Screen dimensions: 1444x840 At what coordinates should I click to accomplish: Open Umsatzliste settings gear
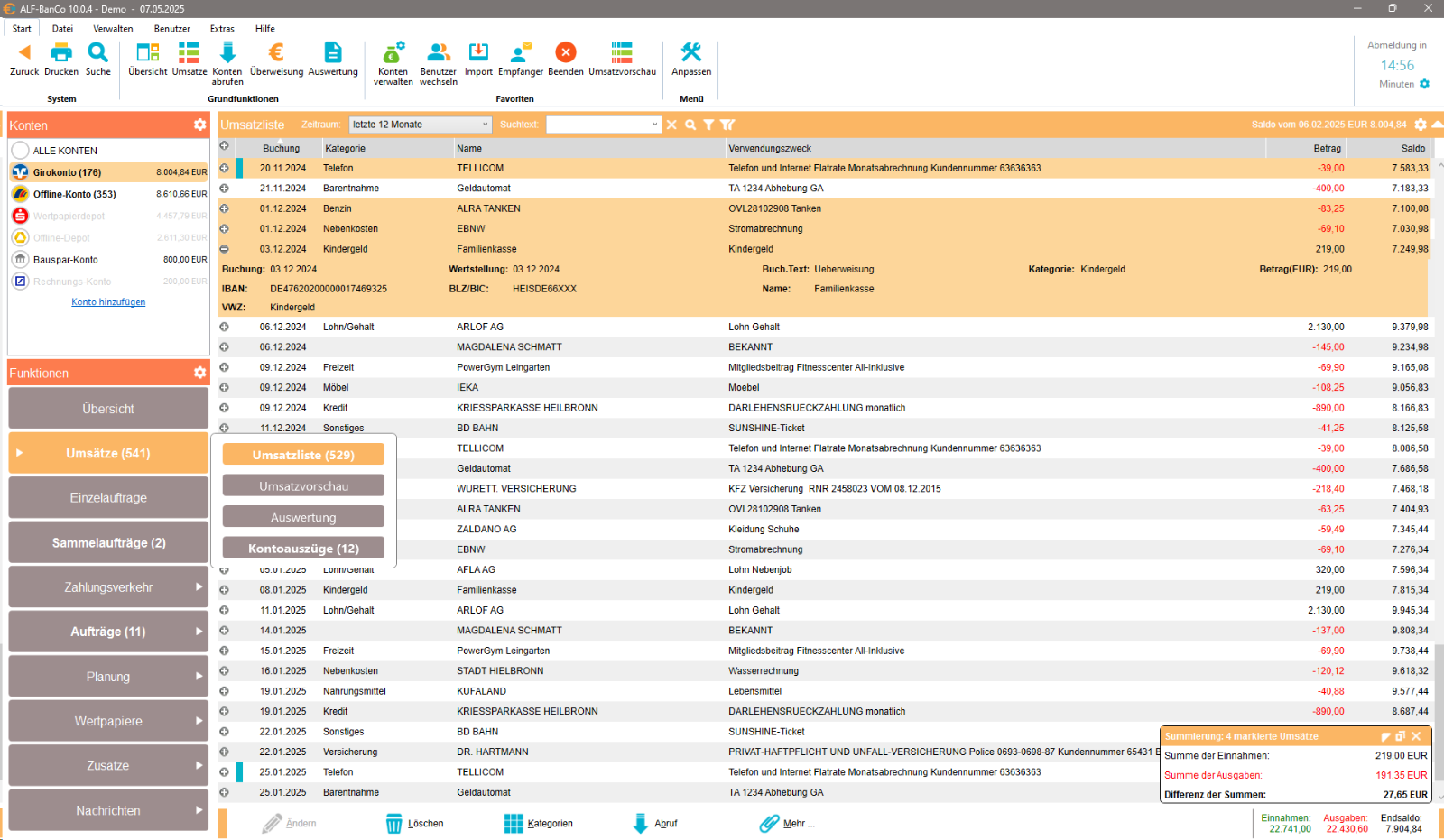(x=1421, y=125)
